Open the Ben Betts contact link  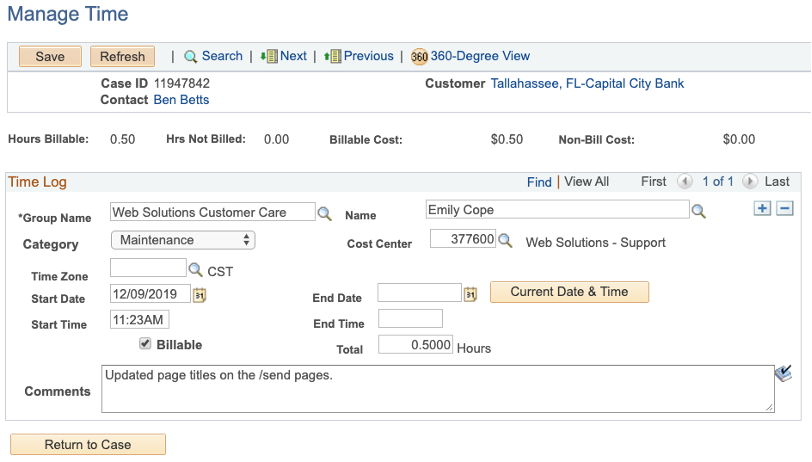tap(181, 100)
